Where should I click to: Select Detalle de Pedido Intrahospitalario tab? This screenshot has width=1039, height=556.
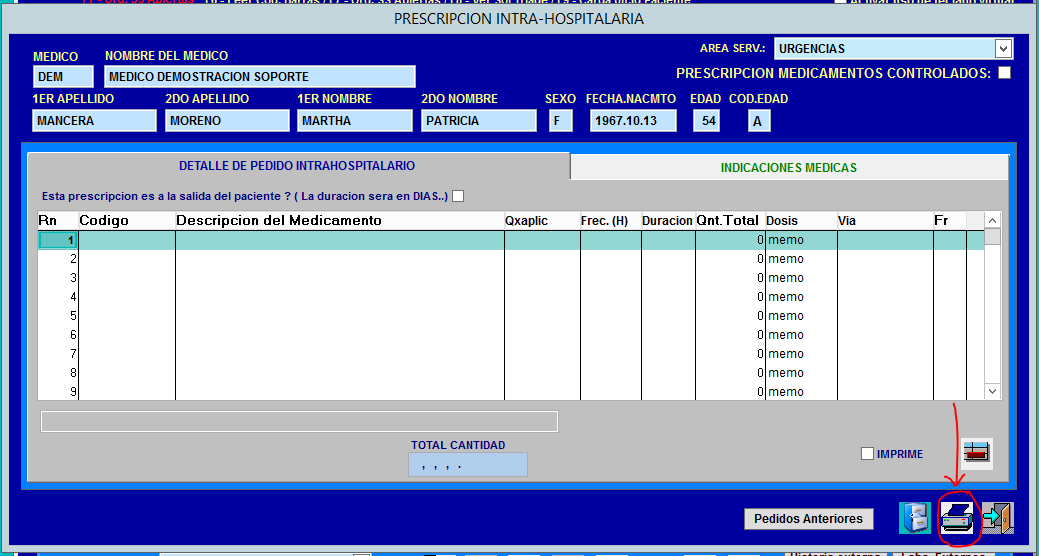click(x=297, y=166)
